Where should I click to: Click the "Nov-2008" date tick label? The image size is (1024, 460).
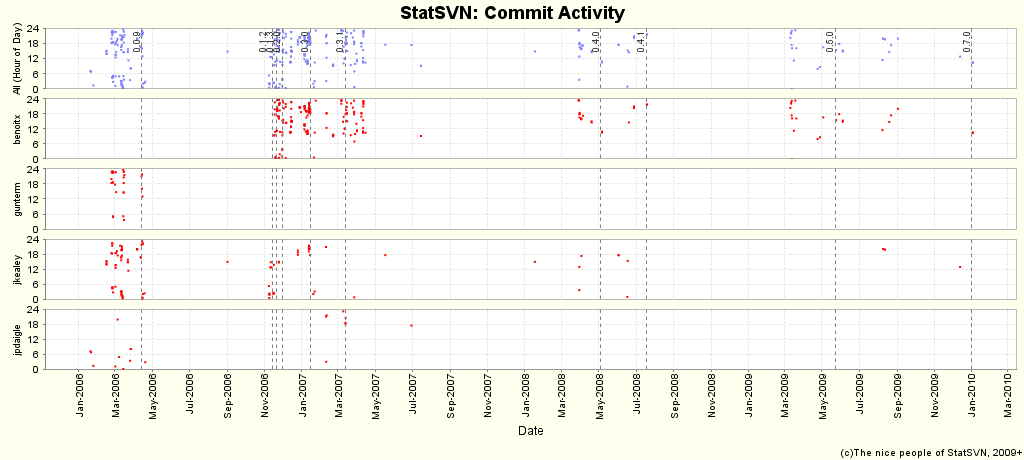pos(712,397)
